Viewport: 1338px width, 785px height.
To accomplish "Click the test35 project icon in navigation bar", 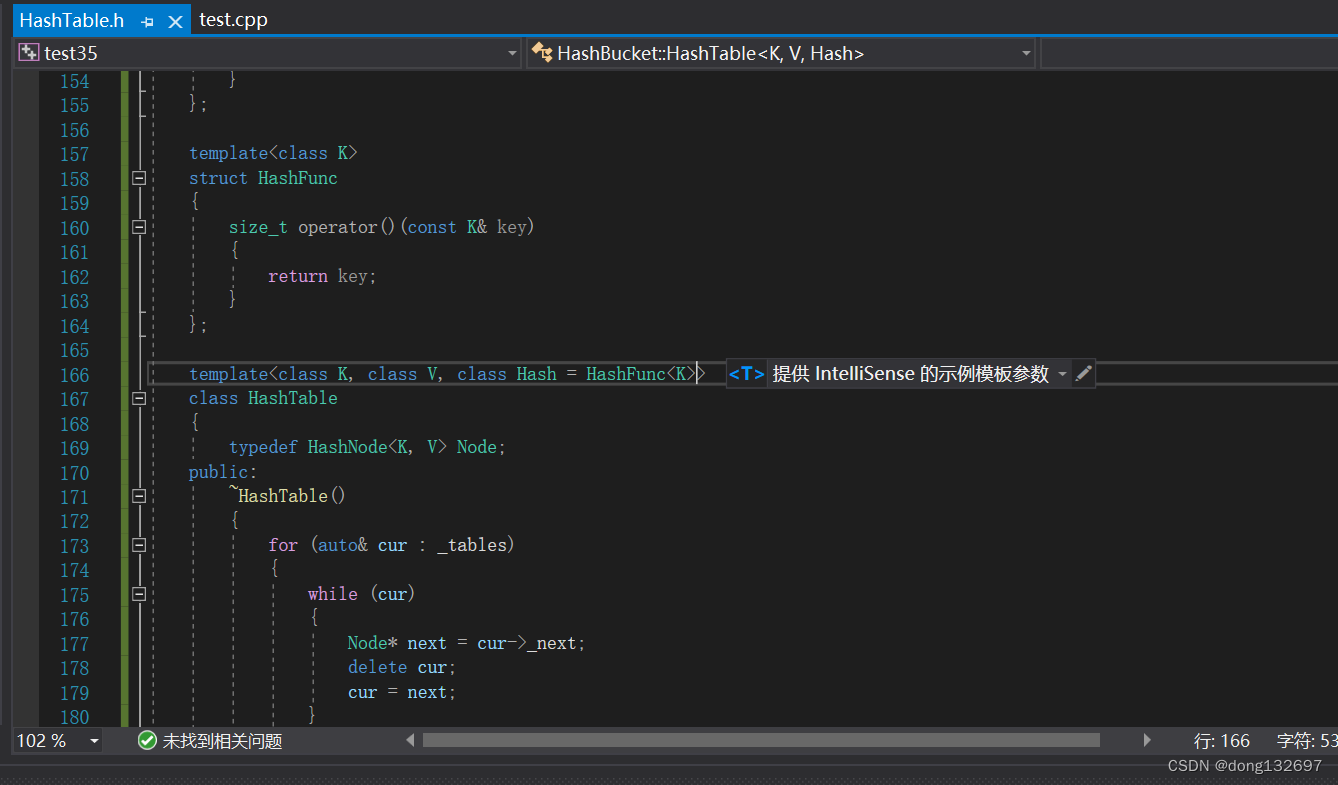I will 28,53.
